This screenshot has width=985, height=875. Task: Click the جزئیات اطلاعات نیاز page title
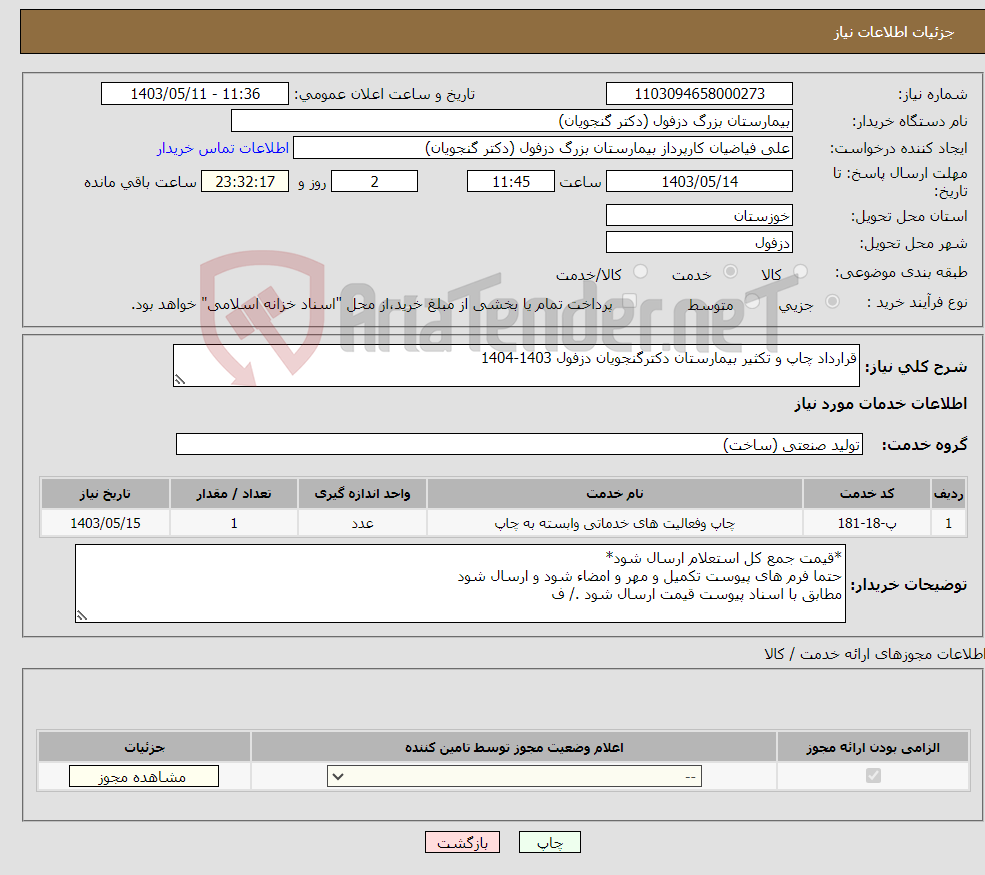894,32
